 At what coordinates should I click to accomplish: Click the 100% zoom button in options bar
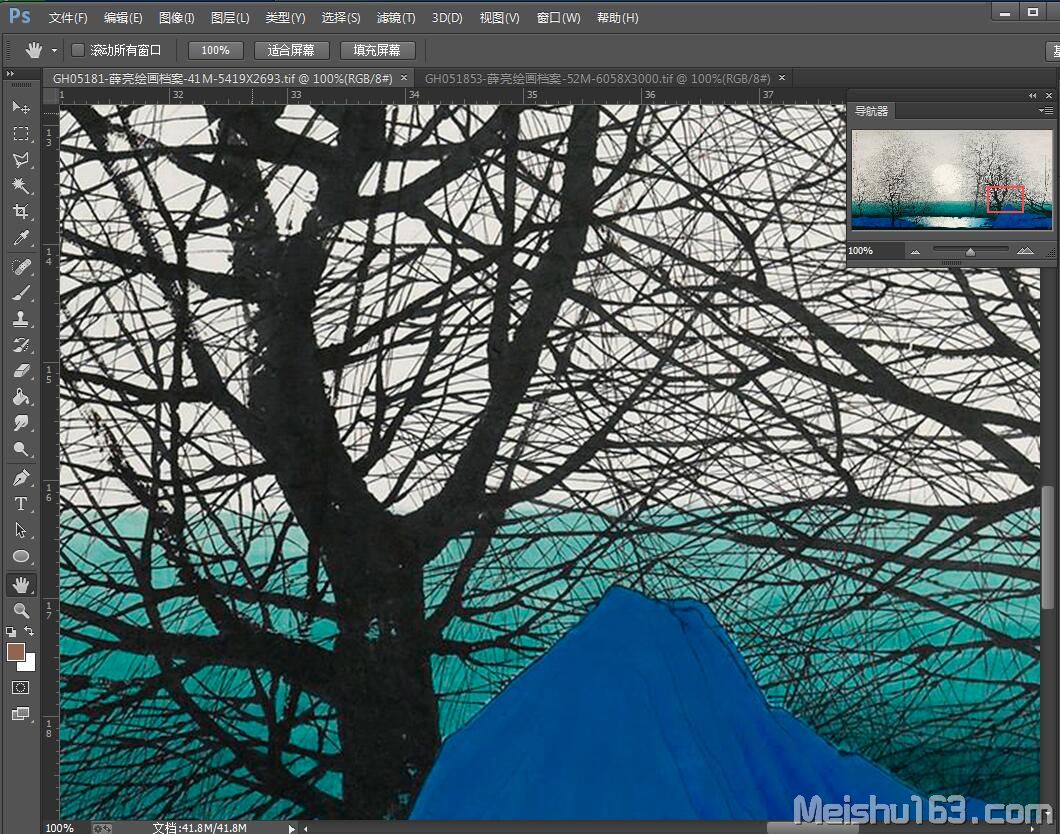tap(215, 50)
